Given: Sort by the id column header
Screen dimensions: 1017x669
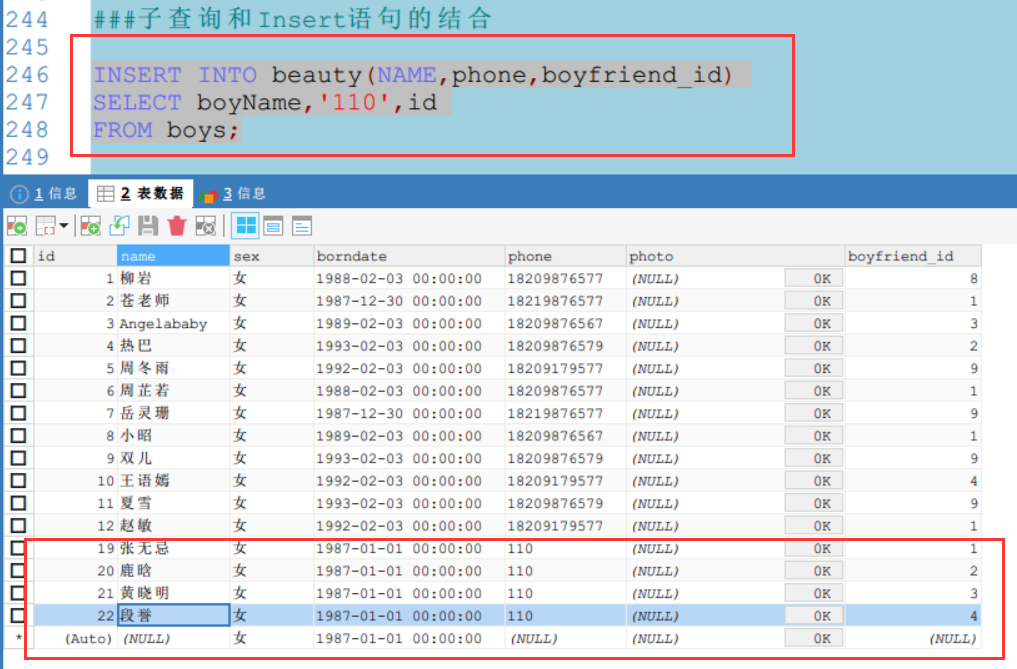Looking at the screenshot, I should (75, 256).
